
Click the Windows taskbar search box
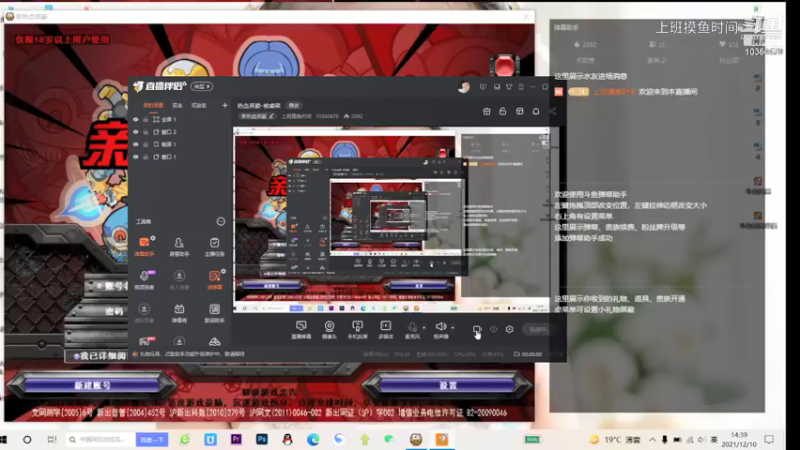[x=101, y=439]
